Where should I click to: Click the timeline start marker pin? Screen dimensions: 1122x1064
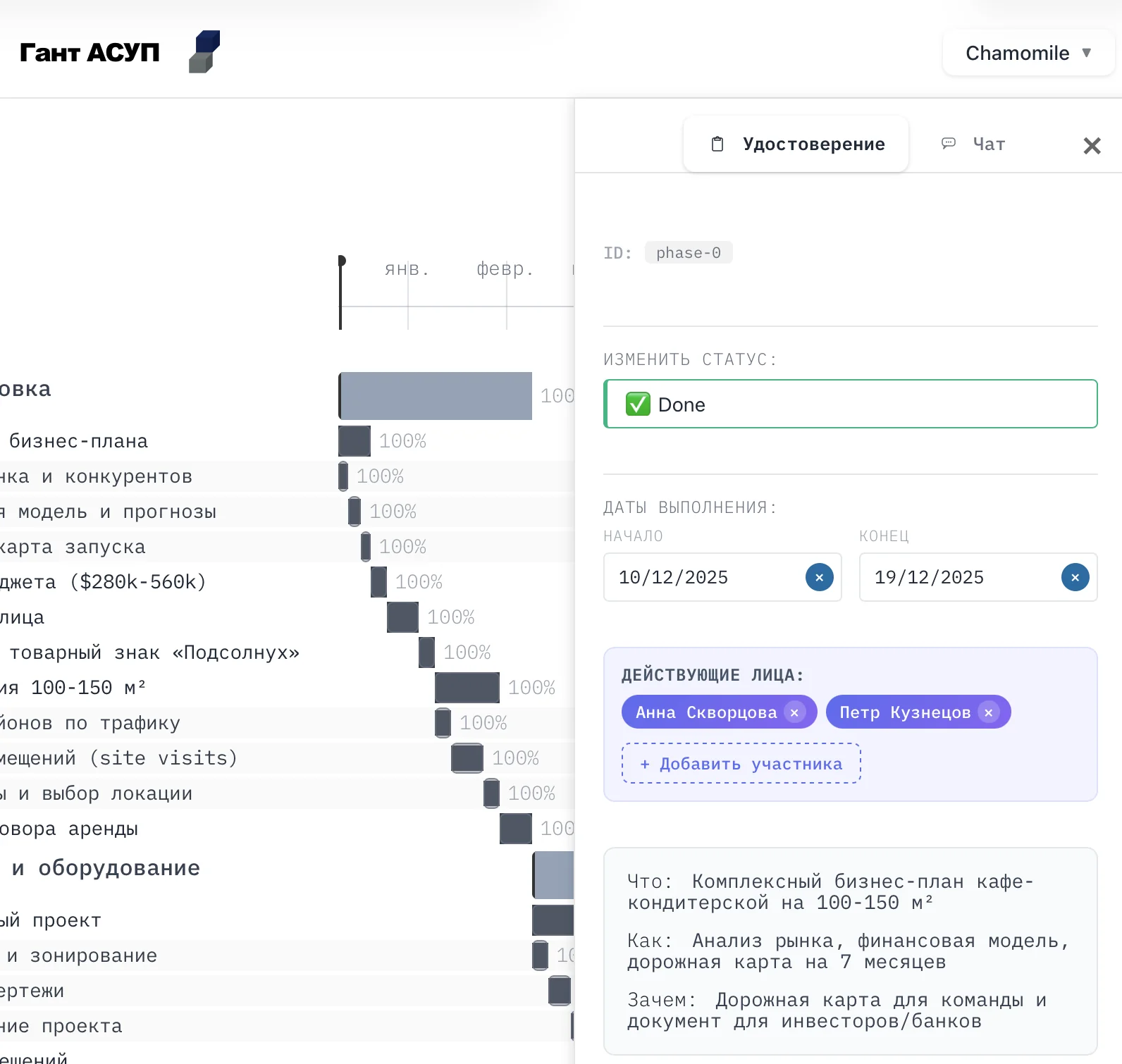click(341, 261)
